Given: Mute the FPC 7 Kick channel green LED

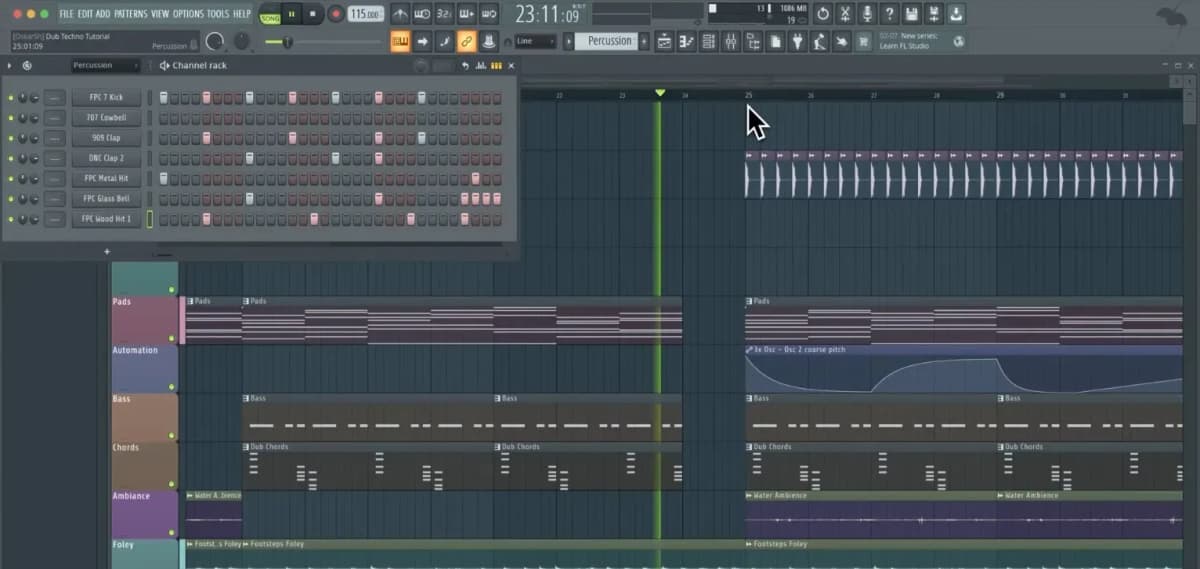Looking at the screenshot, I should pyautogui.click(x=11, y=98).
